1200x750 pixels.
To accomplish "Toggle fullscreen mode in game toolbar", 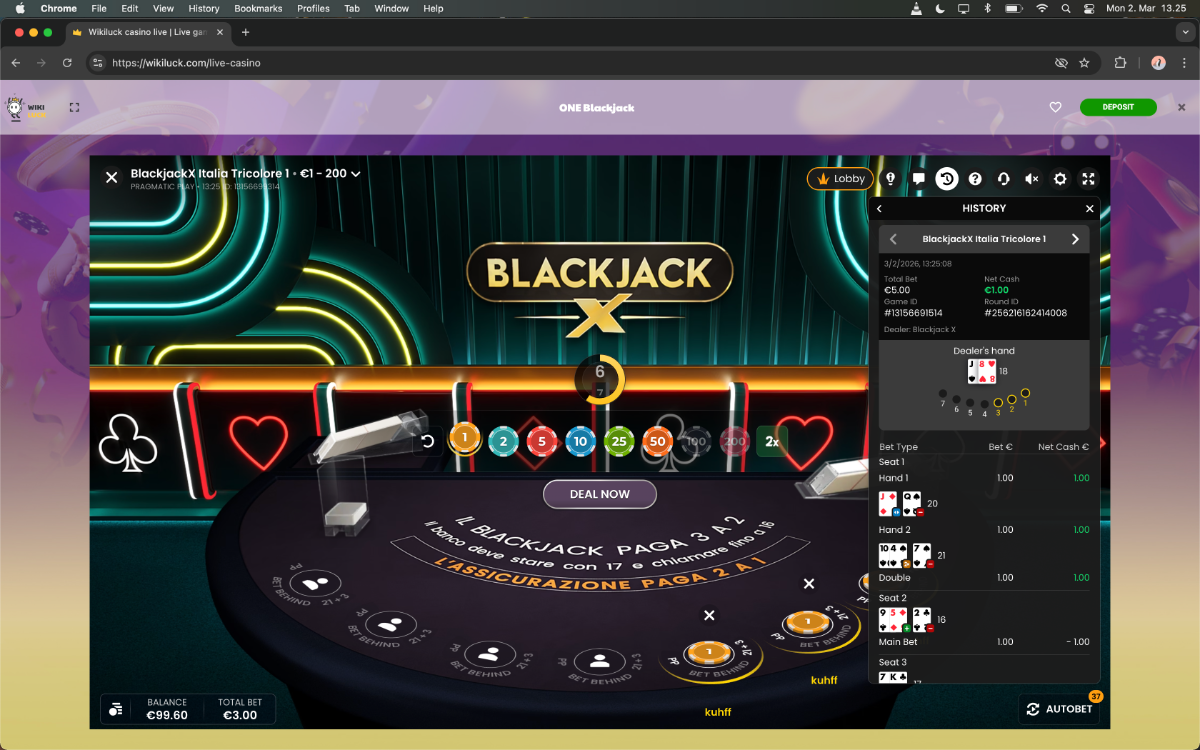I will tap(1088, 179).
